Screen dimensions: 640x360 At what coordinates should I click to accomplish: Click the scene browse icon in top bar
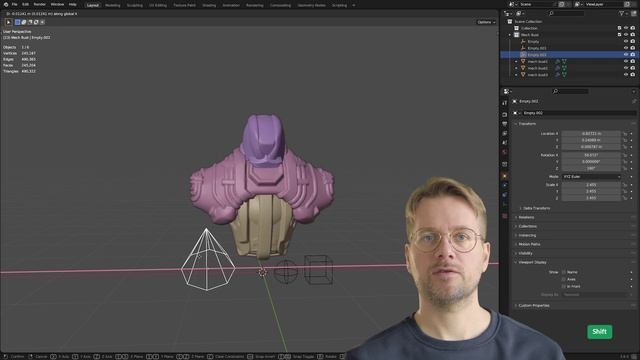click(x=512, y=4)
